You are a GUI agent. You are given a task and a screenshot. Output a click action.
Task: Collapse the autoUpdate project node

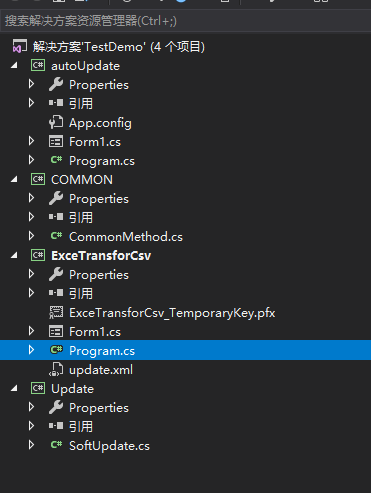coord(14,66)
